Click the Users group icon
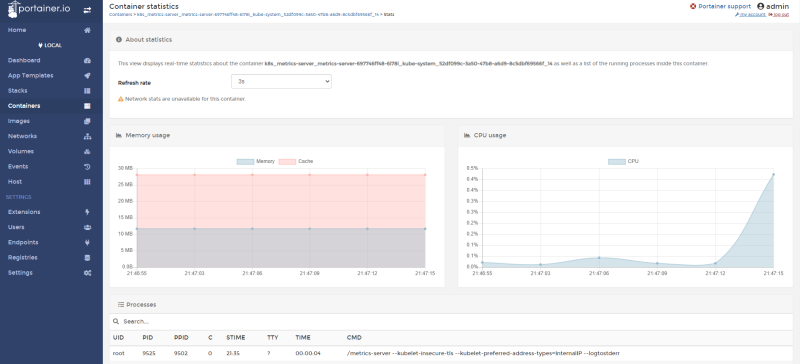 87,227
